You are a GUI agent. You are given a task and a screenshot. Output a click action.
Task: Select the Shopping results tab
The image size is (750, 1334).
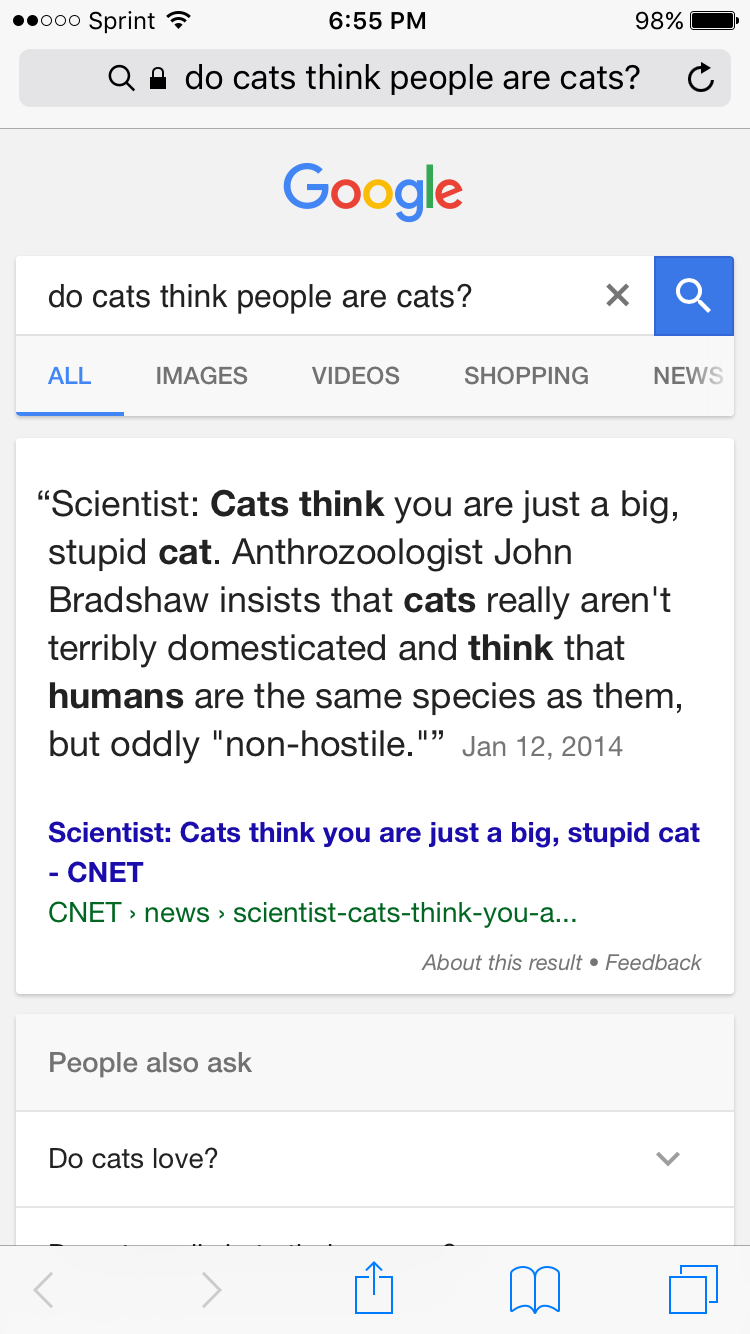coord(526,376)
